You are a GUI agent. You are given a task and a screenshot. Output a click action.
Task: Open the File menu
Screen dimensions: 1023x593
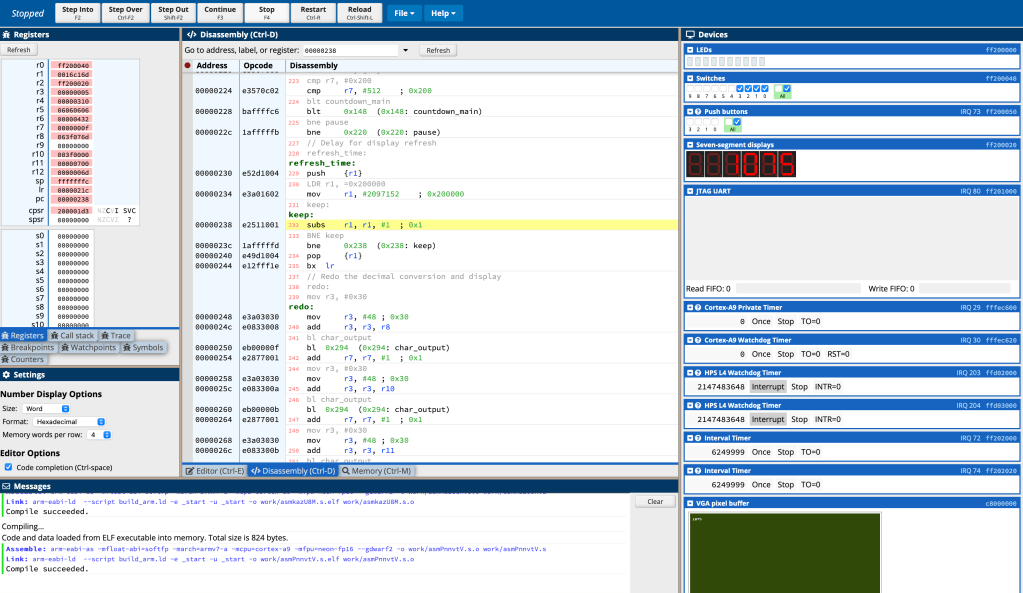click(404, 13)
